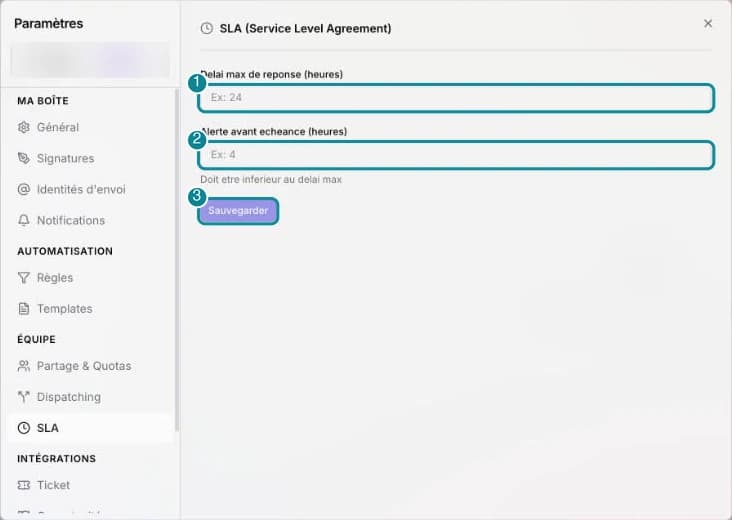
Task: Click the INTÉGRATIONS section heading
Action: (56, 459)
